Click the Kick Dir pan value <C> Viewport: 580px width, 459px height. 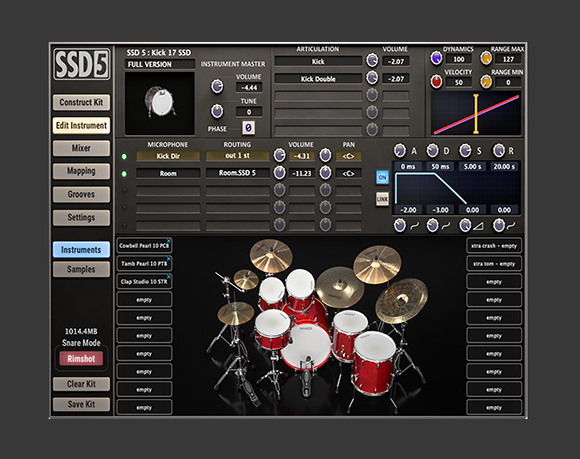(x=348, y=156)
